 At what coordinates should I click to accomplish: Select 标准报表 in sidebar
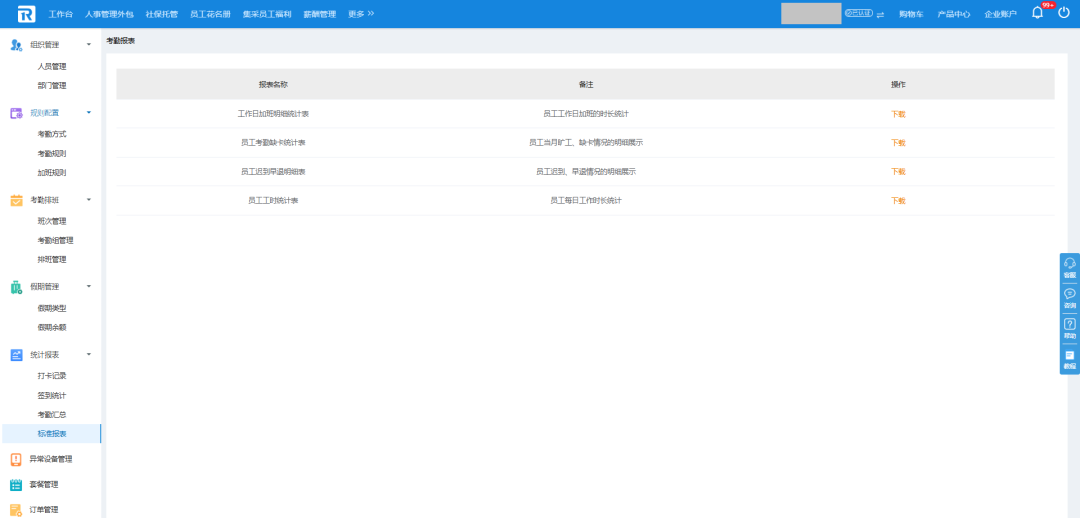point(52,434)
